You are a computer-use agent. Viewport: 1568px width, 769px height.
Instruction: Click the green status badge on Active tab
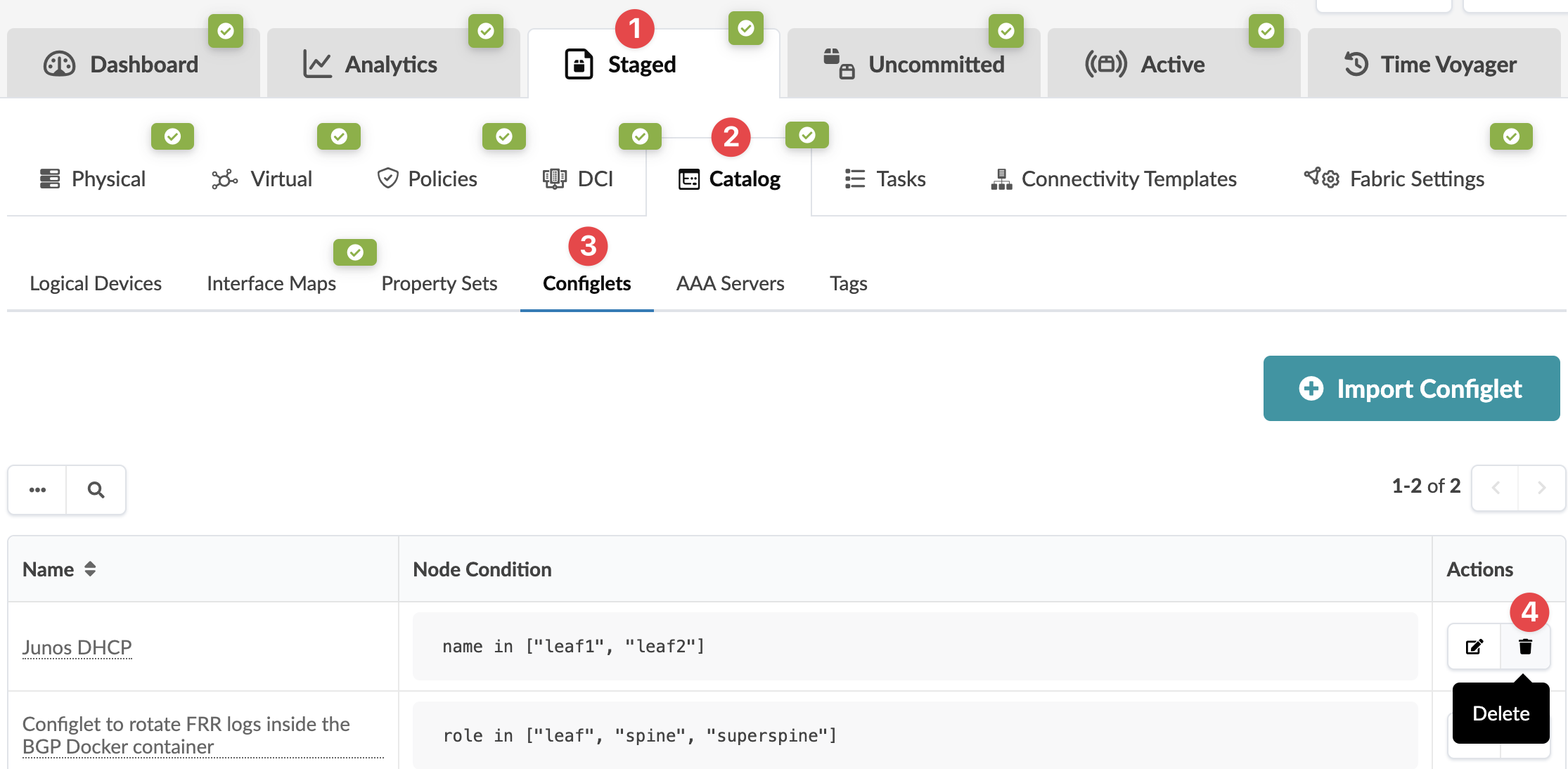1266,31
